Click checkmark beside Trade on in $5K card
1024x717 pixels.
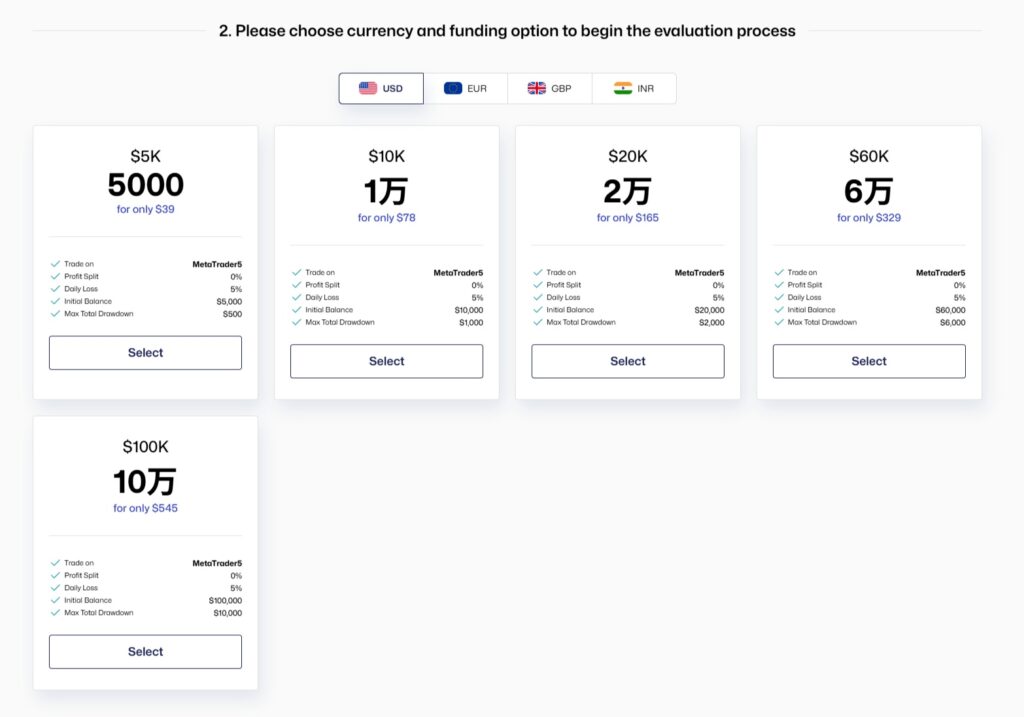point(55,264)
